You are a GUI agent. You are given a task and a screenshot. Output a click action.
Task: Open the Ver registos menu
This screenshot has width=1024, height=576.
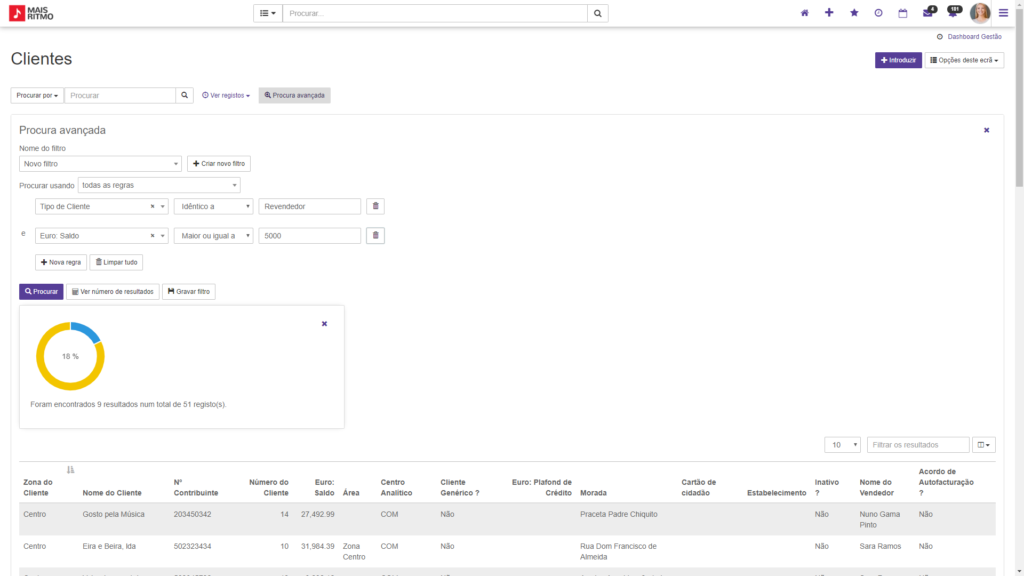point(226,95)
